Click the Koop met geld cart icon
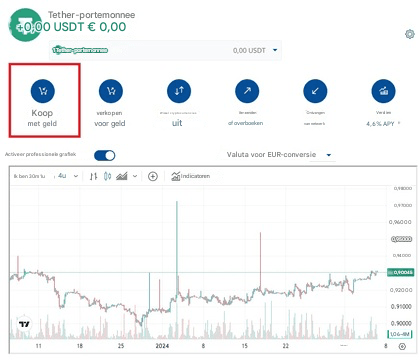The width and height of the screenshot is (420, 360). [x=43, y=91]
